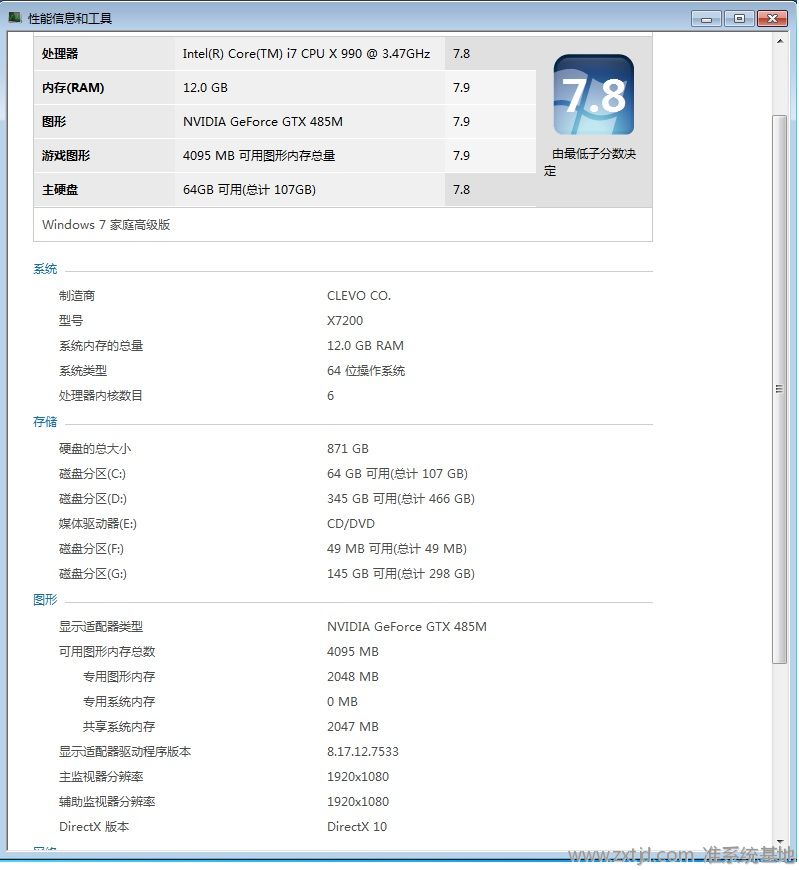Click the 磁盘分区(D:) entry

click(93, 499)
